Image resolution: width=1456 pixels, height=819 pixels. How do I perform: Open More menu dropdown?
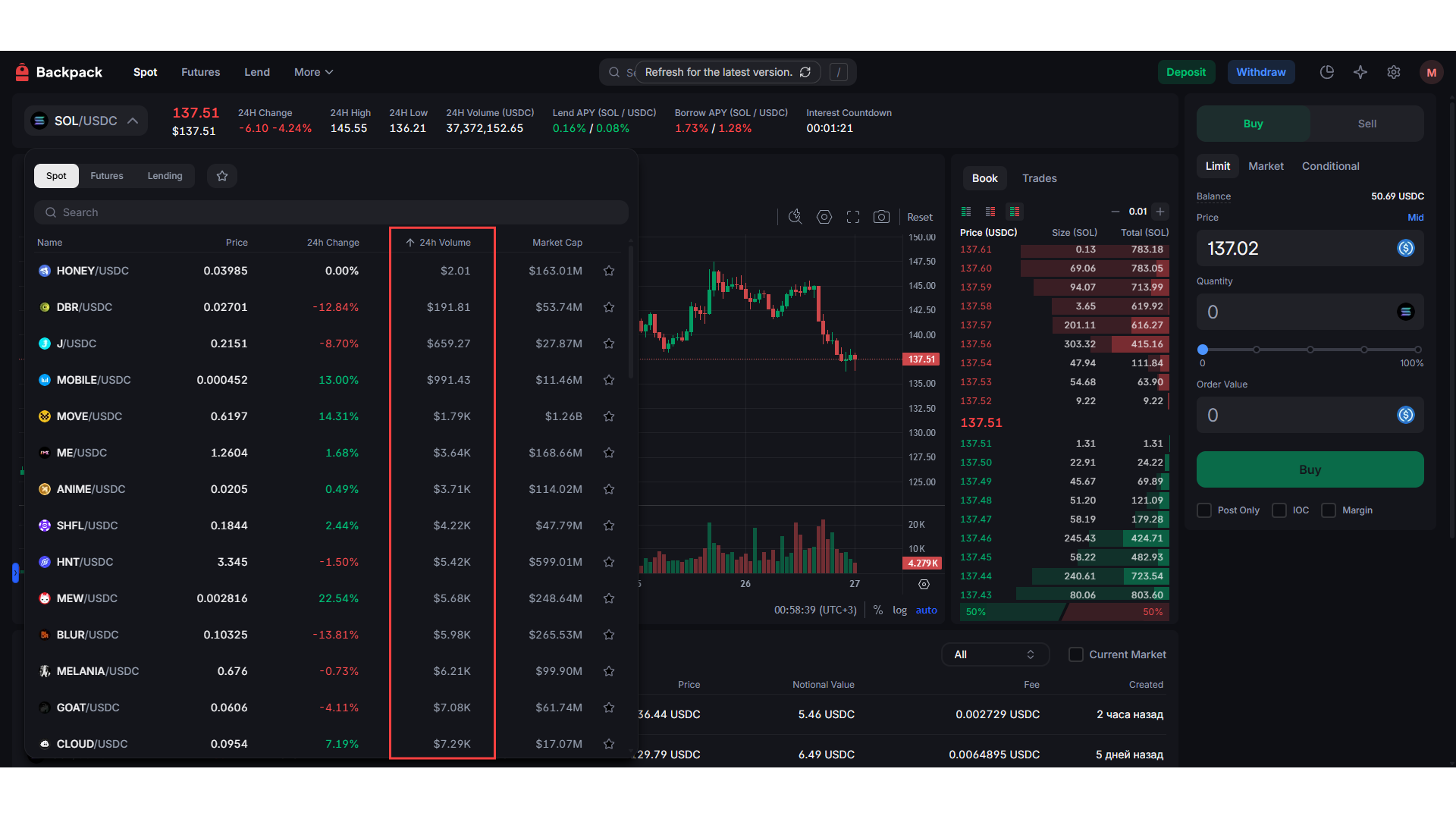[x=314, y=72]
